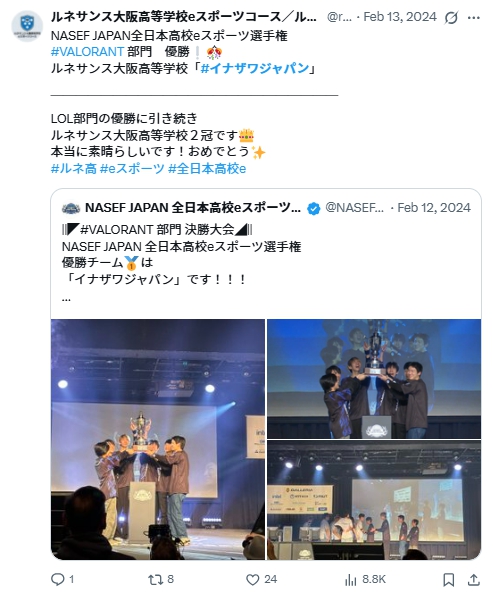493x595 pixels.
Task: Repost this tweet using retweet icon
Action: tap(155, 579)
